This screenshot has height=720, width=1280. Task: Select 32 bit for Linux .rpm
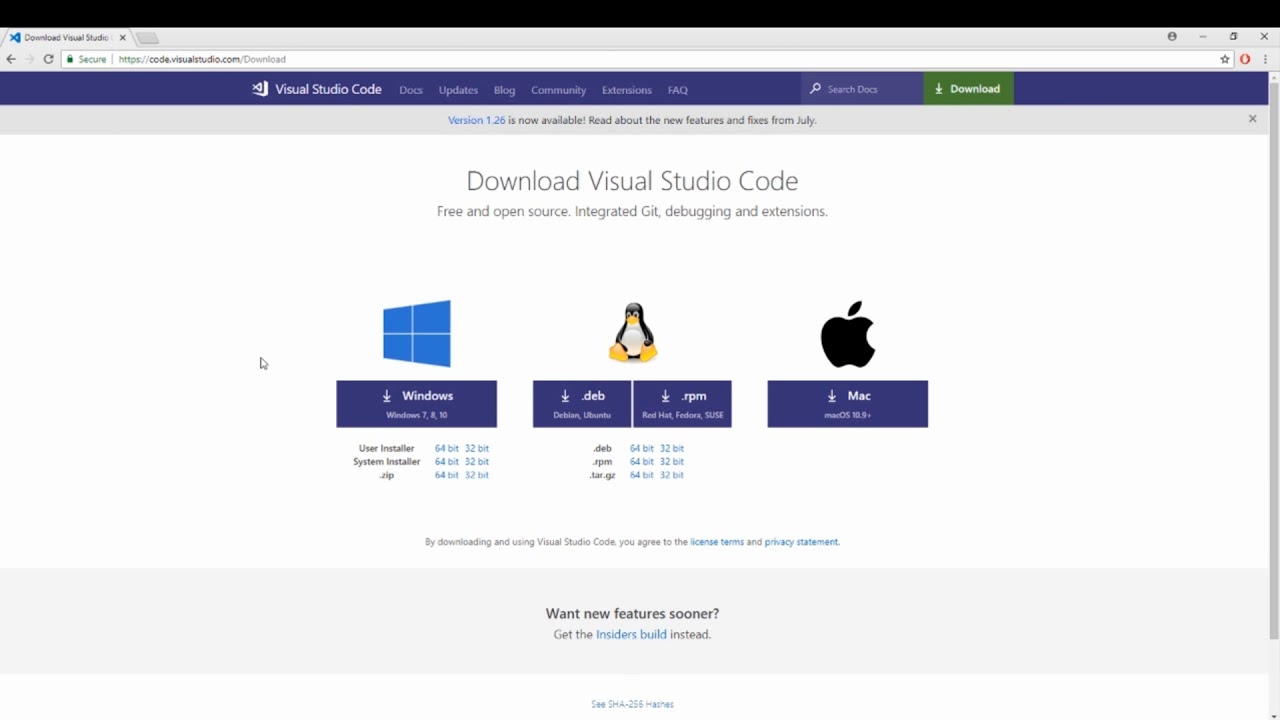click(x=671, y=462)
